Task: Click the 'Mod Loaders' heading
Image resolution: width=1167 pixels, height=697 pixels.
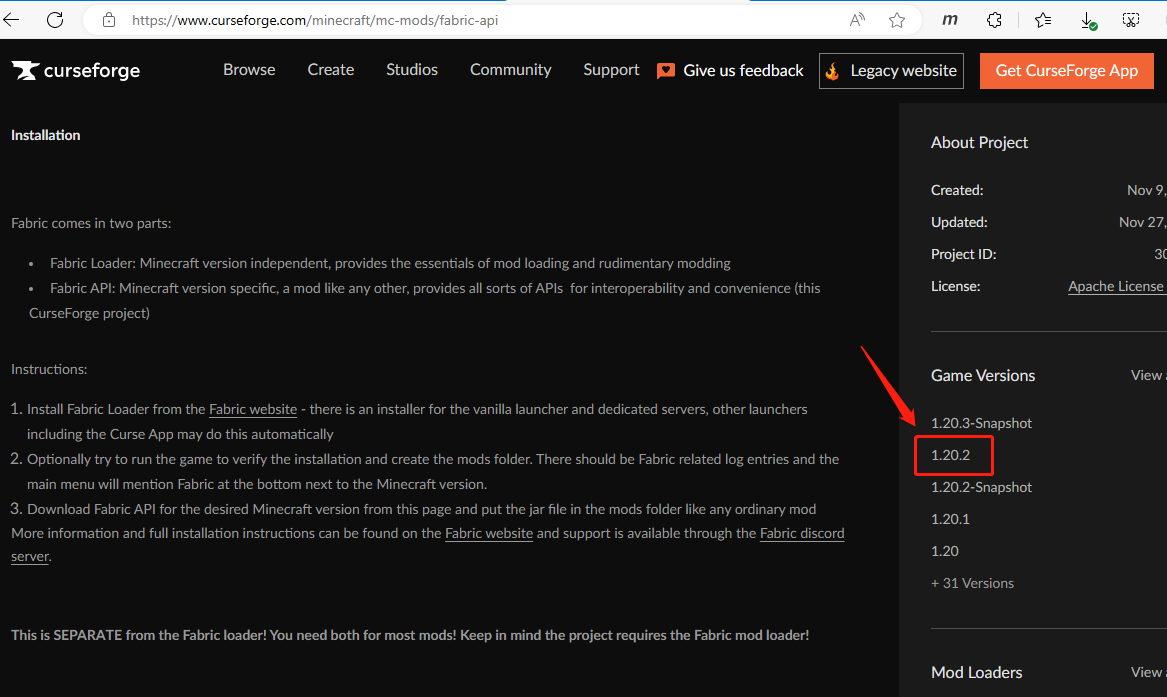Action: coord(976,672)
